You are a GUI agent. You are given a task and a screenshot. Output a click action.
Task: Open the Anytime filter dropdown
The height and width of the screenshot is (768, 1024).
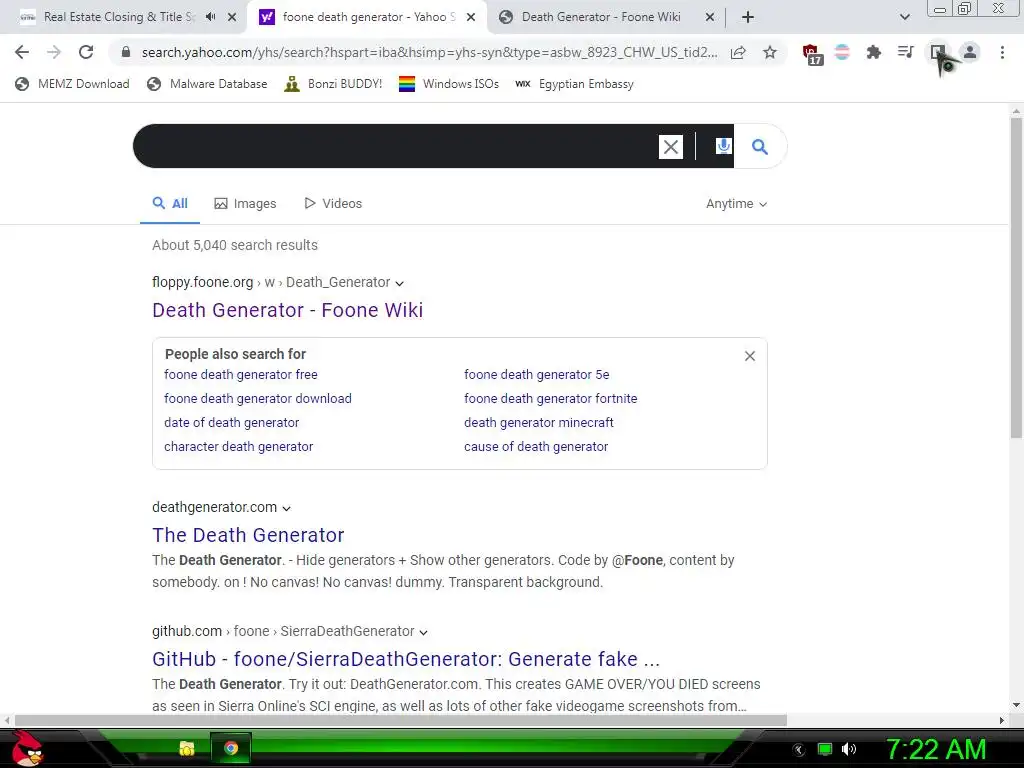click(736, 204)
